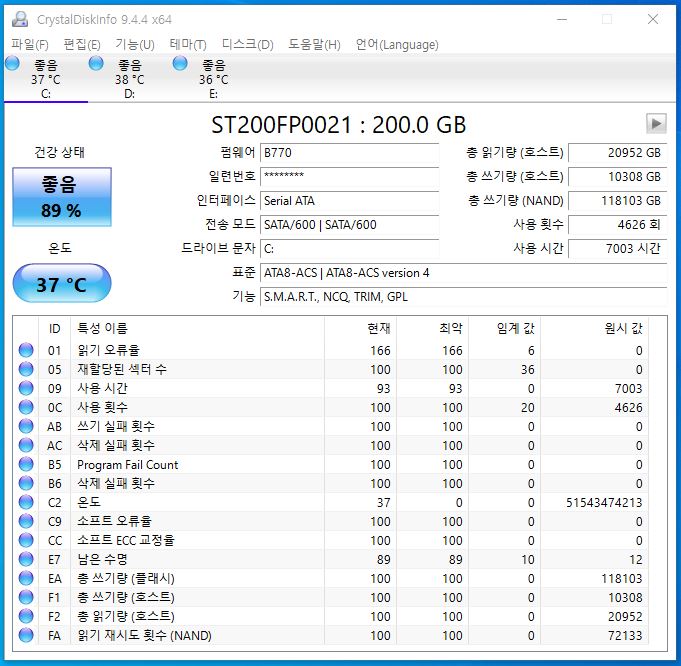This screenshot has width=681, height=666.
Task: Click status orb for EA 총 쓰기량 (플래시)
Action: [x=26, y=578]
